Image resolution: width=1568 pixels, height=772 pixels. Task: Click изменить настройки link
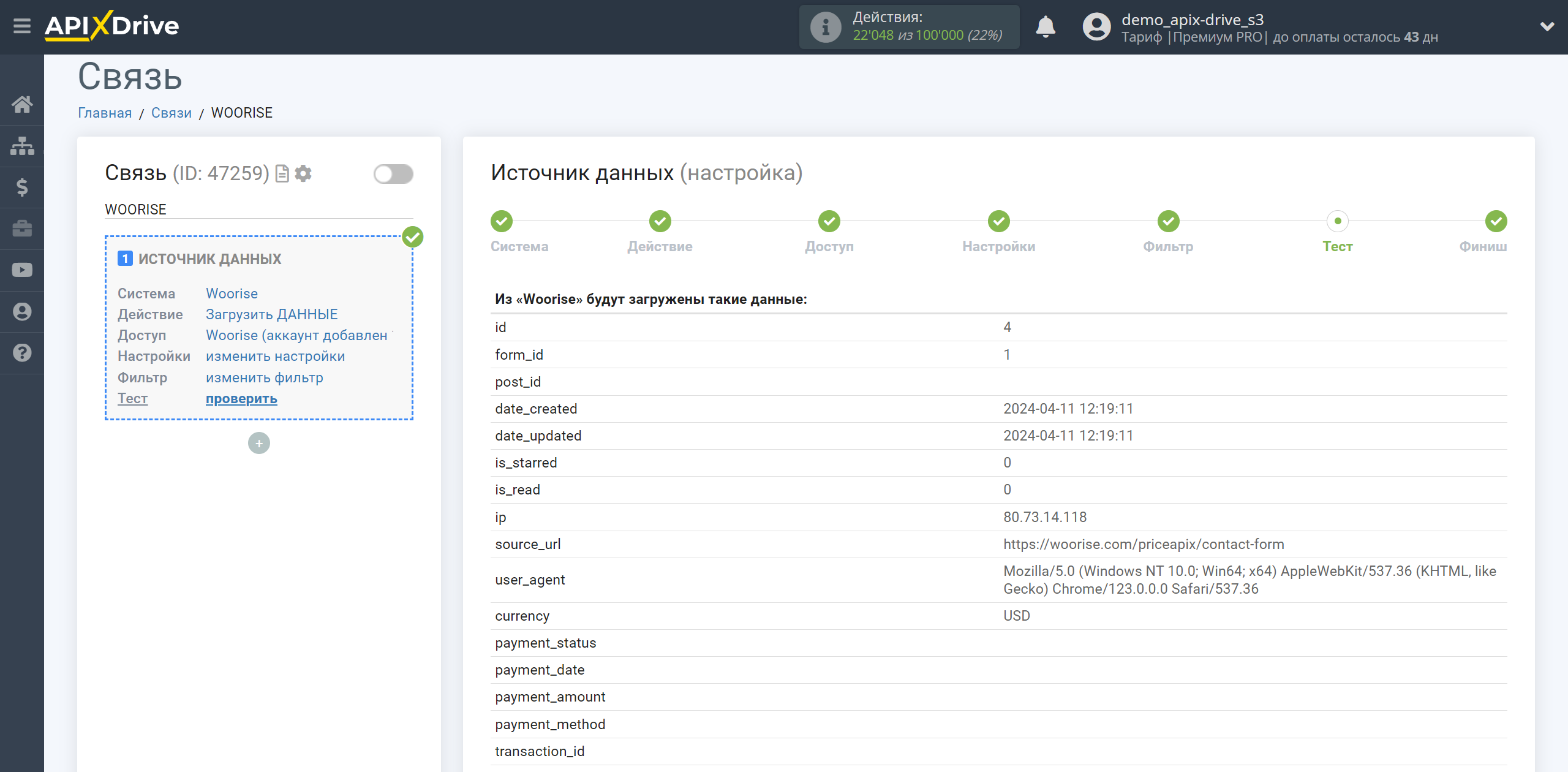275,356
